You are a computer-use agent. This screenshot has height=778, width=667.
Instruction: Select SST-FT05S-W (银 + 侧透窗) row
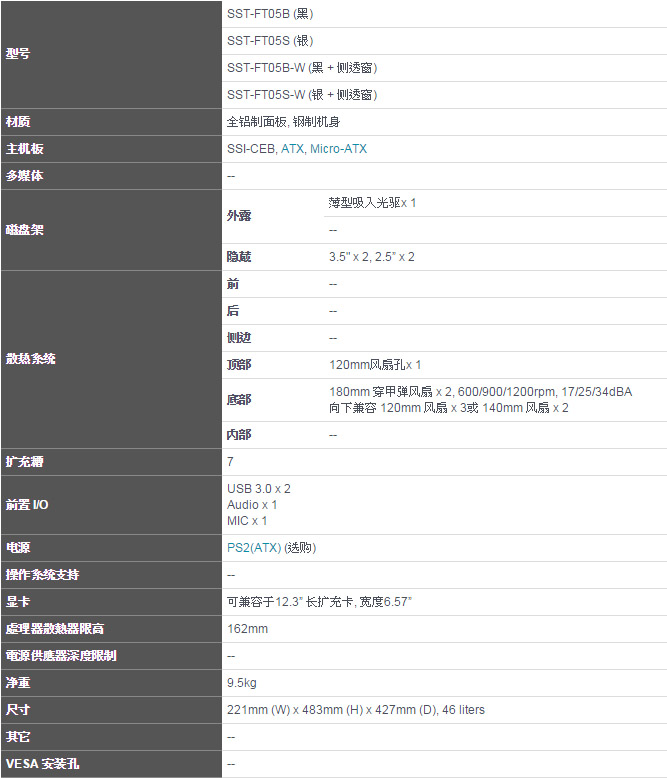click(x=444, y=95)
